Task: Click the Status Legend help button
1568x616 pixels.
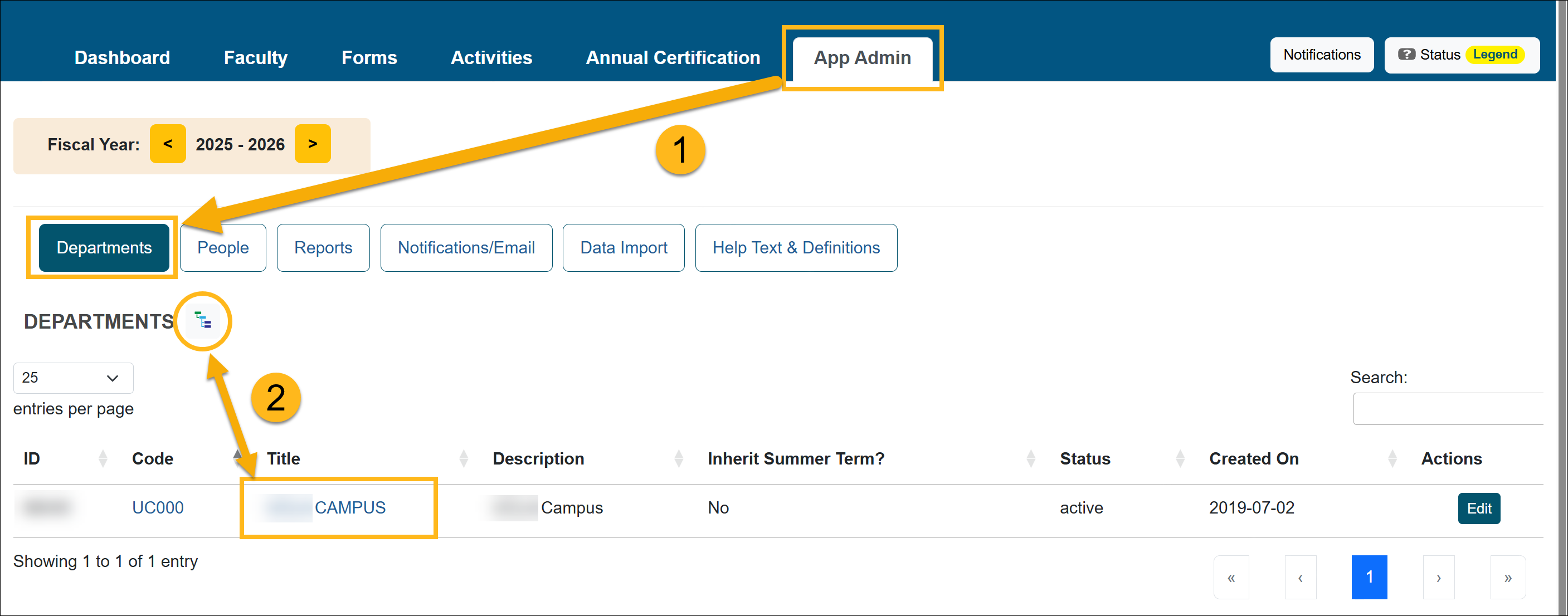Action: click(1462, 55)
